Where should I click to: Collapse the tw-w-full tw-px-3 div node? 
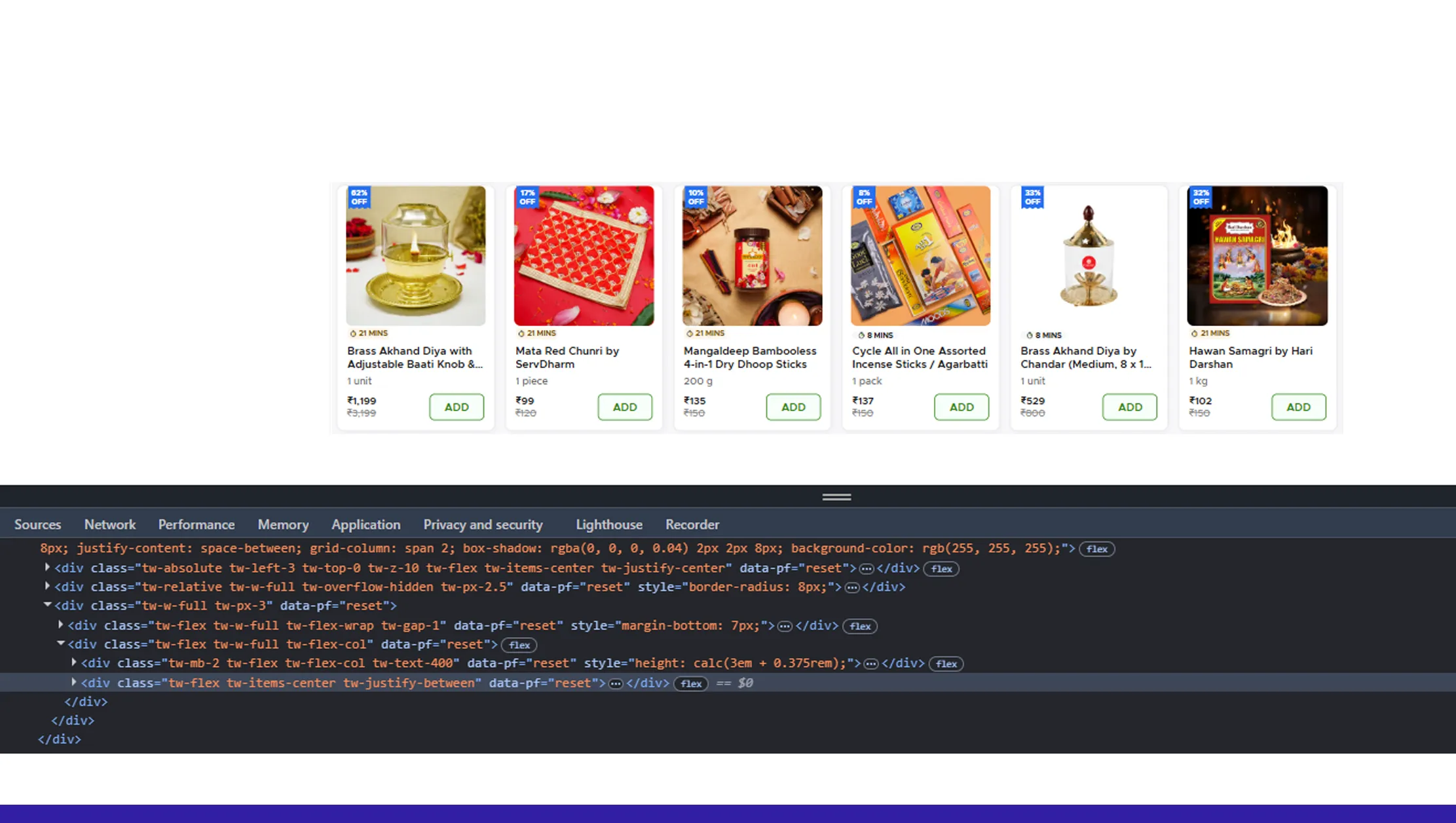pyautogui.click(x=47, y=605)
